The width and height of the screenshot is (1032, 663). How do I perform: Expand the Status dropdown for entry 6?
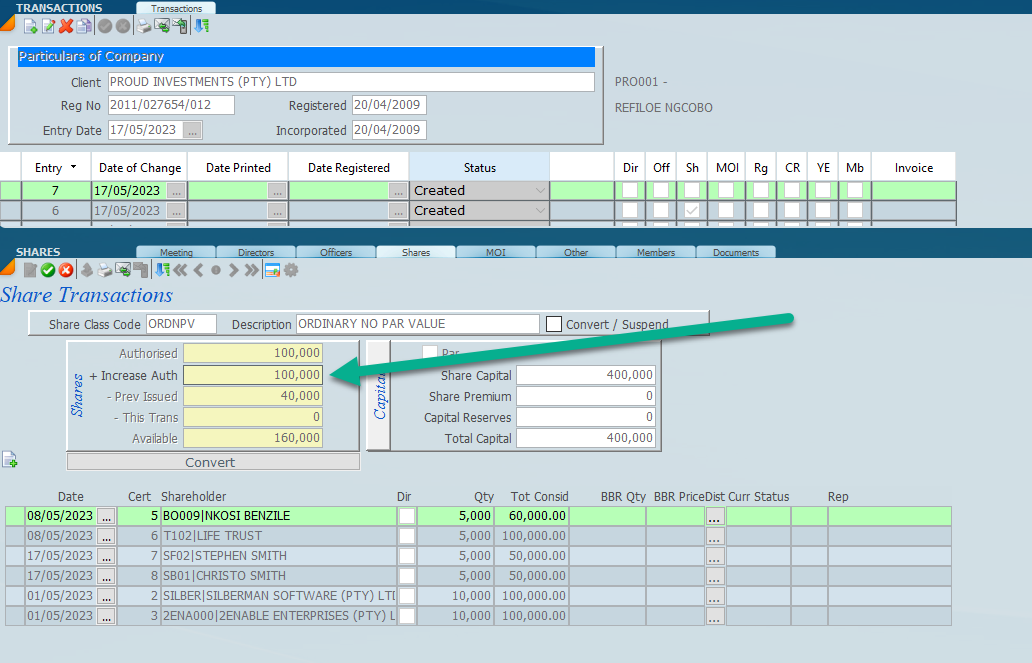(541, 211)
